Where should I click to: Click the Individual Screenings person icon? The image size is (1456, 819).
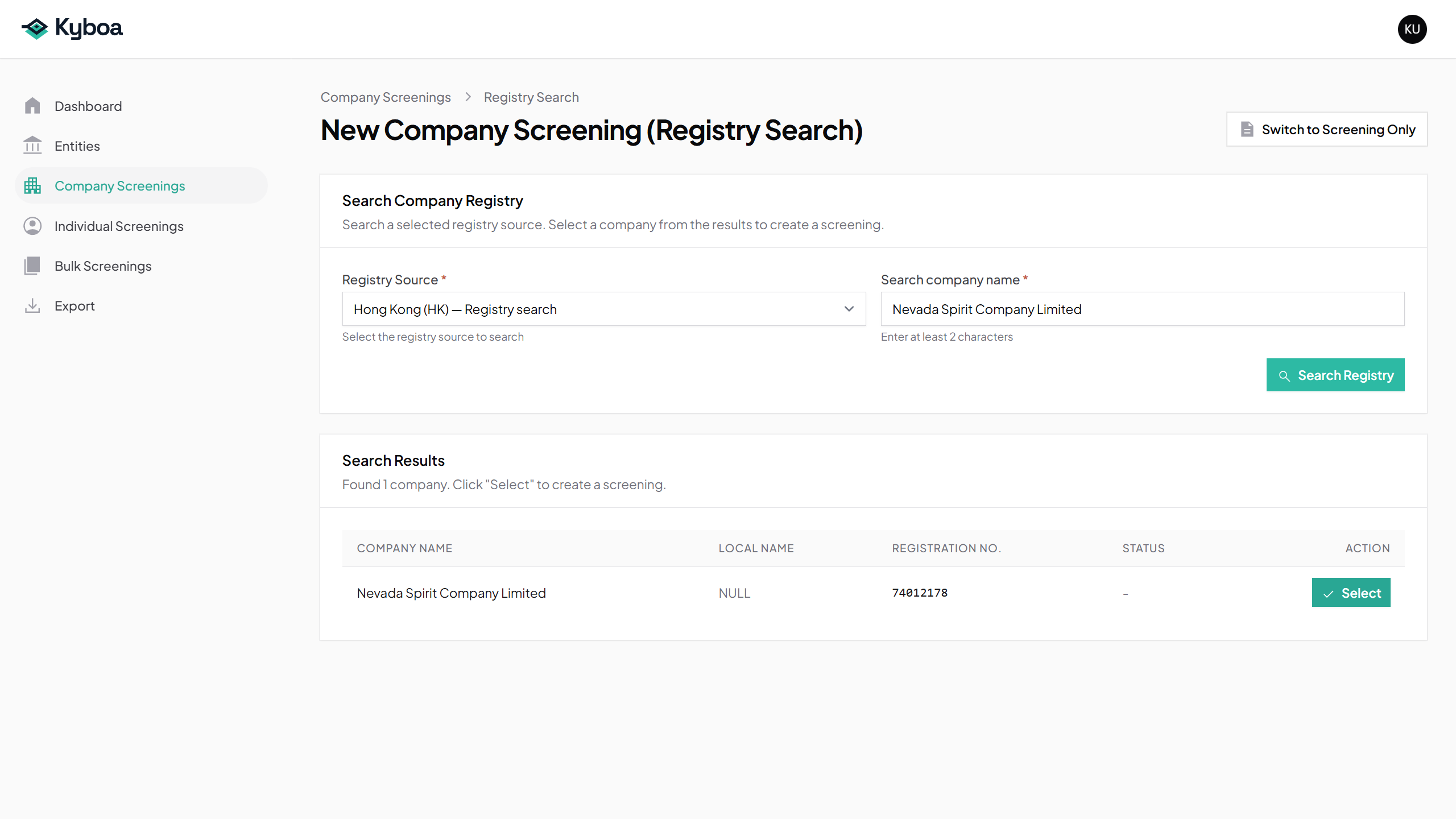coord(32,226)
